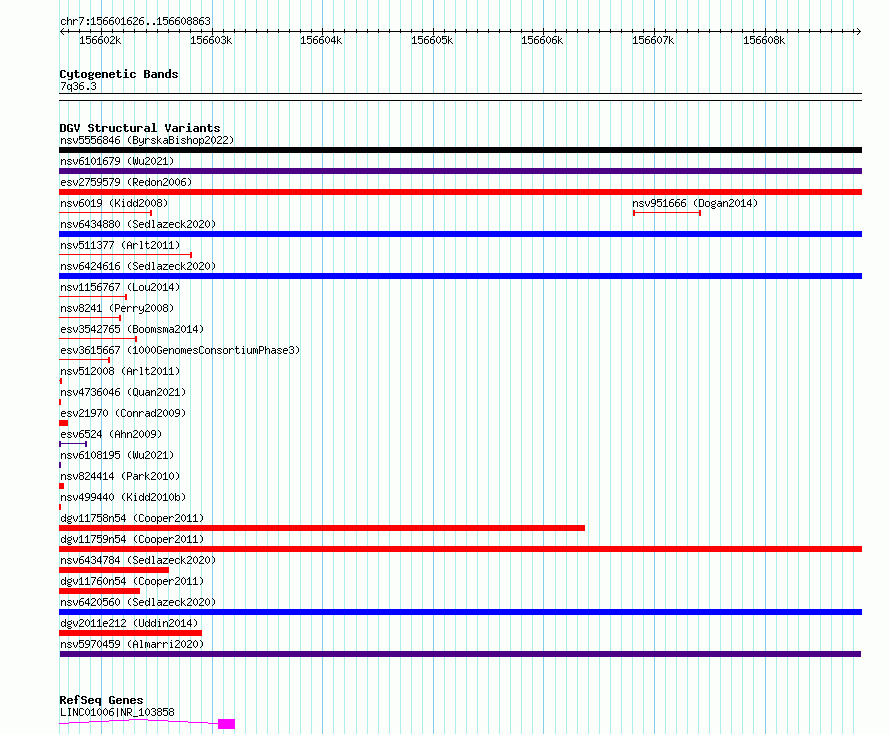Click esv3615667 (1000GenomesConsortiumPhase3) label
Image resolution: width=890 pixels, height=734 pixels.
point(180,350)
